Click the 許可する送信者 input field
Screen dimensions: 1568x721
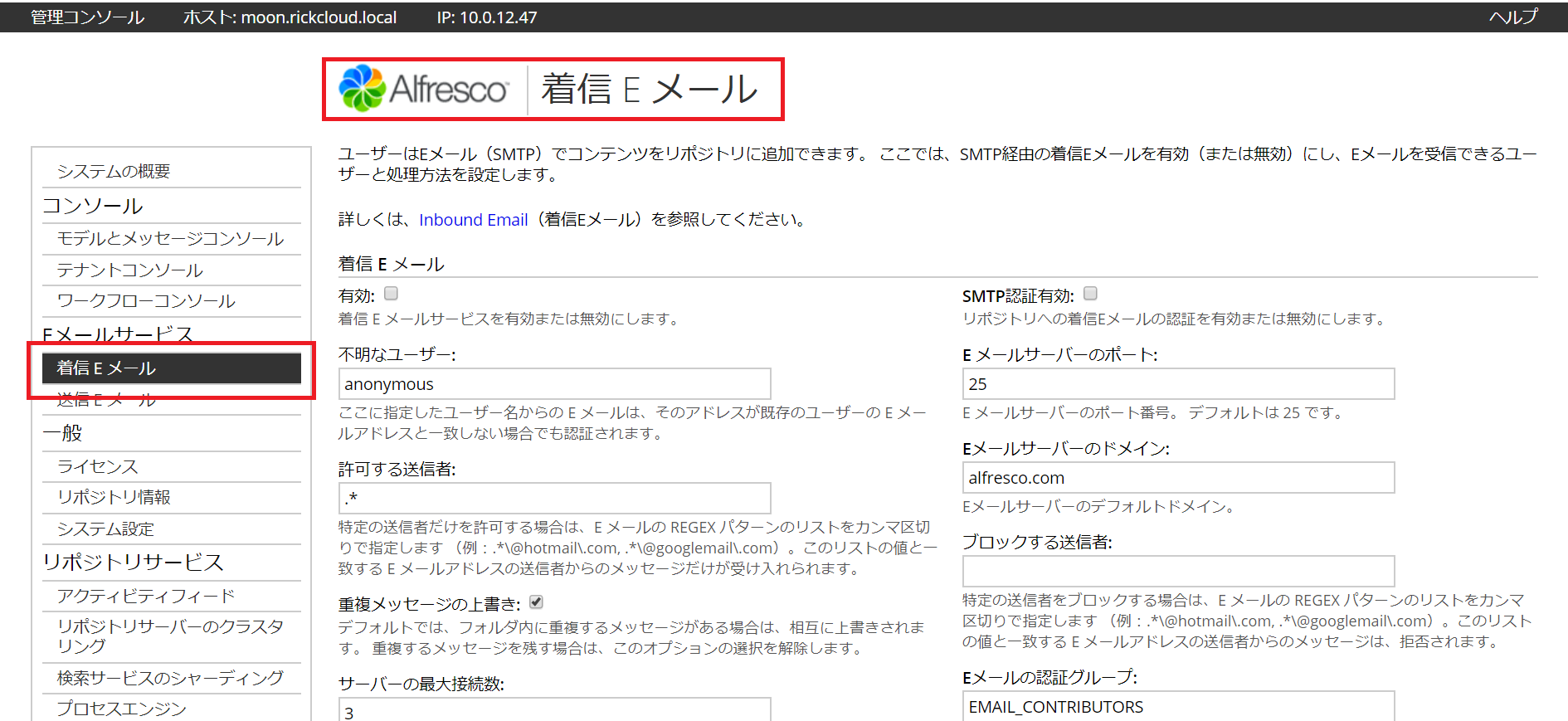point(555,498)
